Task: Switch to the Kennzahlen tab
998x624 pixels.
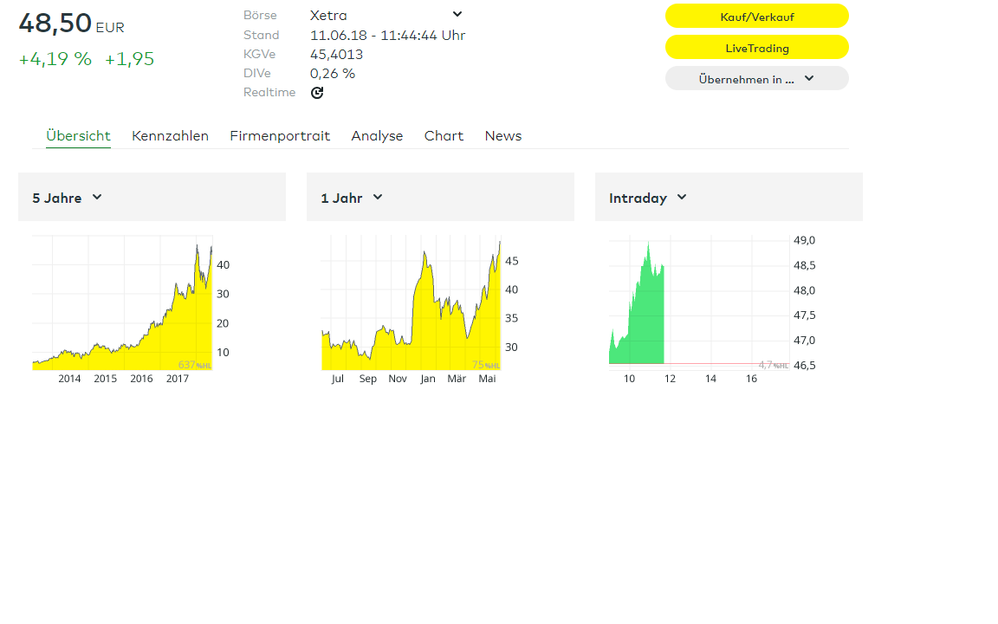Action: 170,136
